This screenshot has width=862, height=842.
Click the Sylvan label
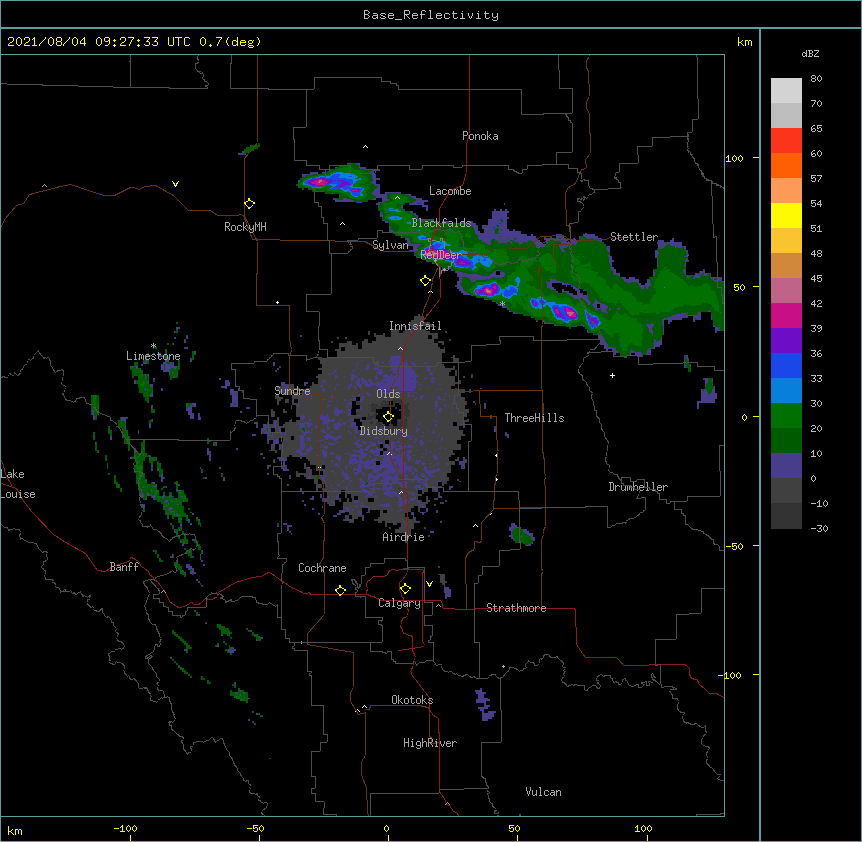(390, 245)
